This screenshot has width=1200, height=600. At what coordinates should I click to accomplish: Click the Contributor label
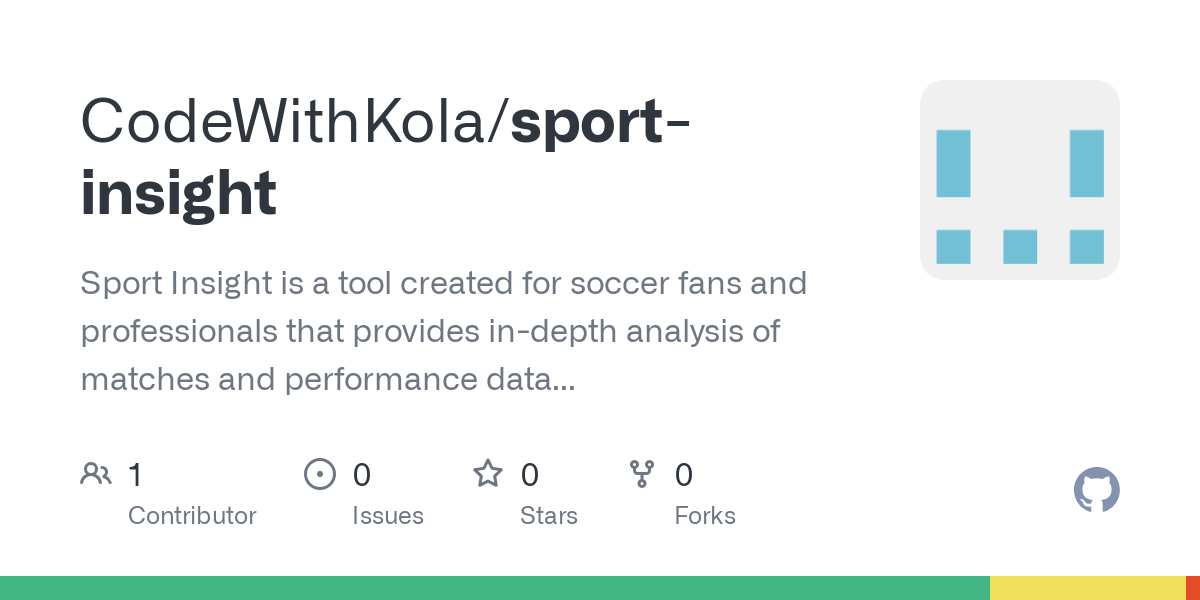[192, 516]
